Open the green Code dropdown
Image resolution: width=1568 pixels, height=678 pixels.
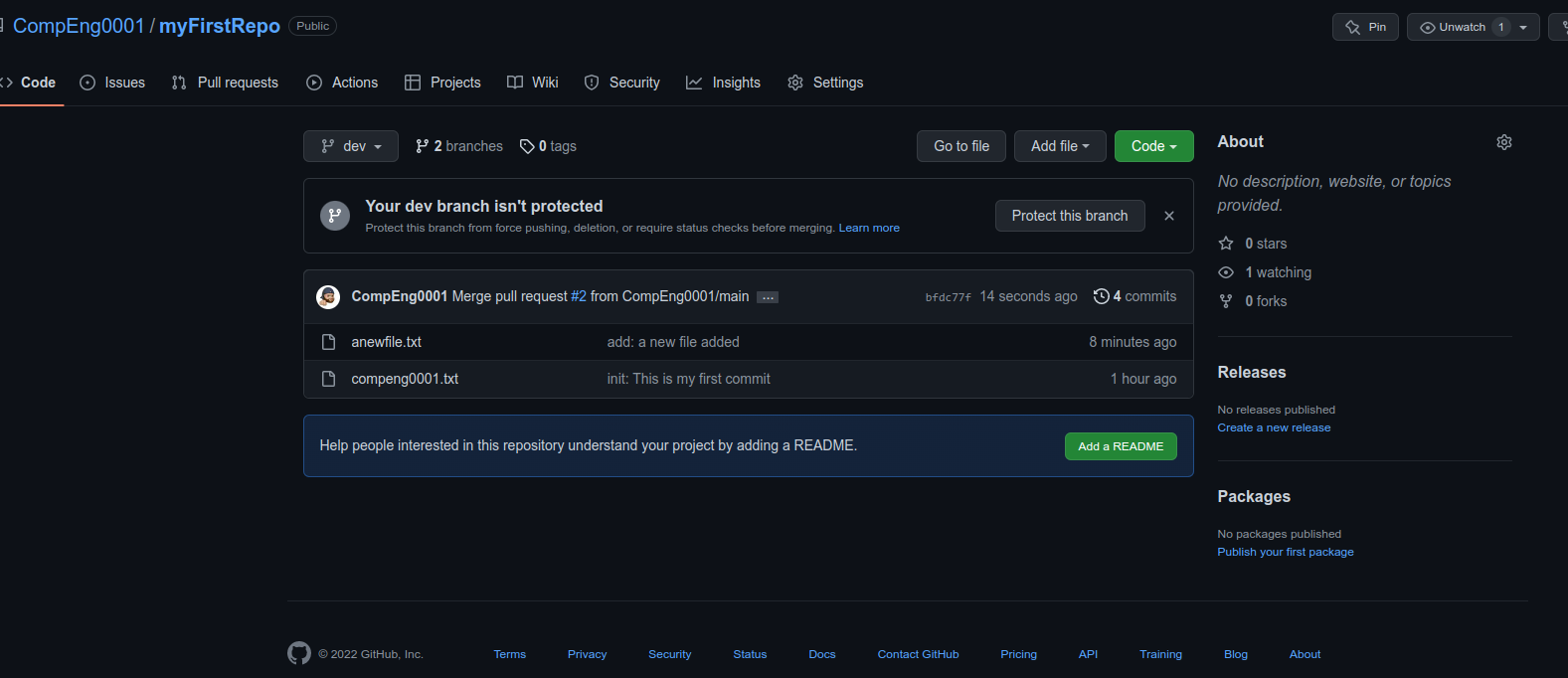pos(1153,146)
